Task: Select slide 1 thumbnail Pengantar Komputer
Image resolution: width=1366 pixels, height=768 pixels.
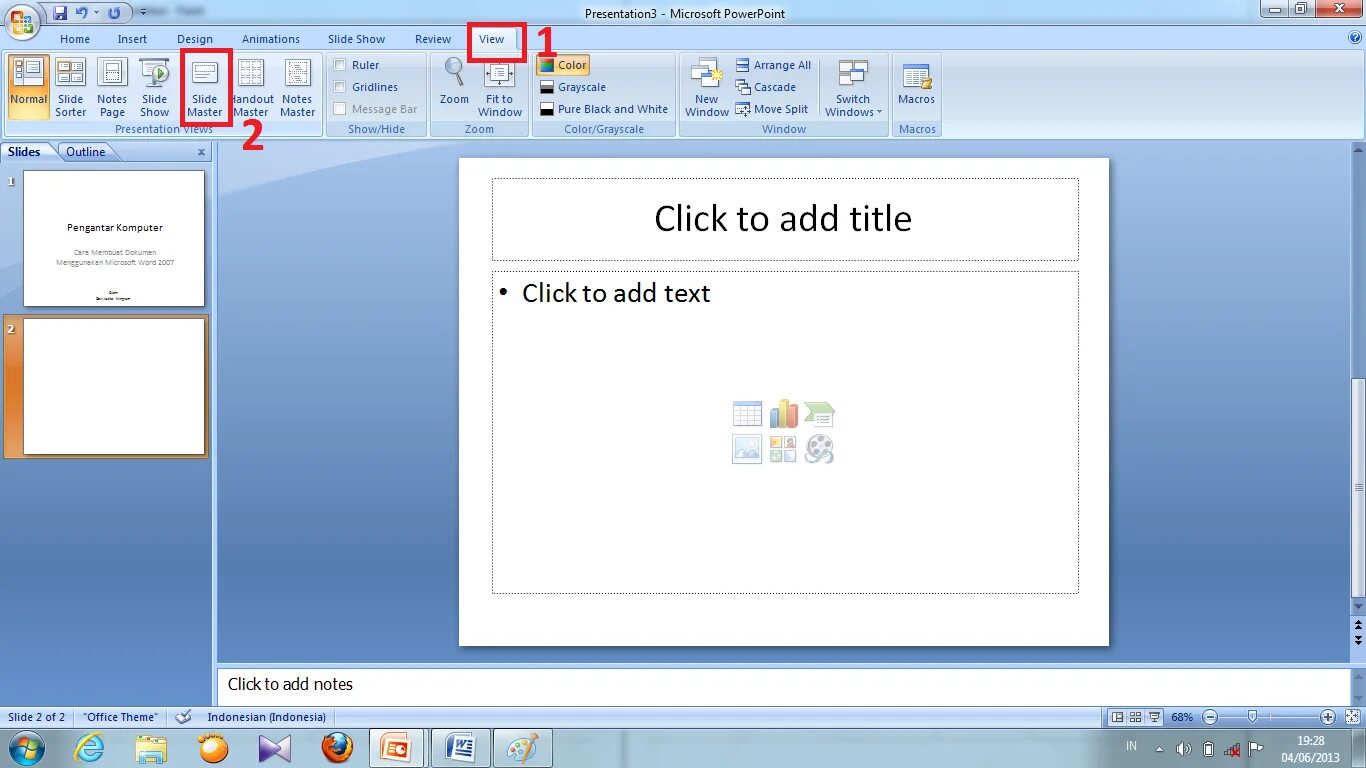Action: pos(114,238)
